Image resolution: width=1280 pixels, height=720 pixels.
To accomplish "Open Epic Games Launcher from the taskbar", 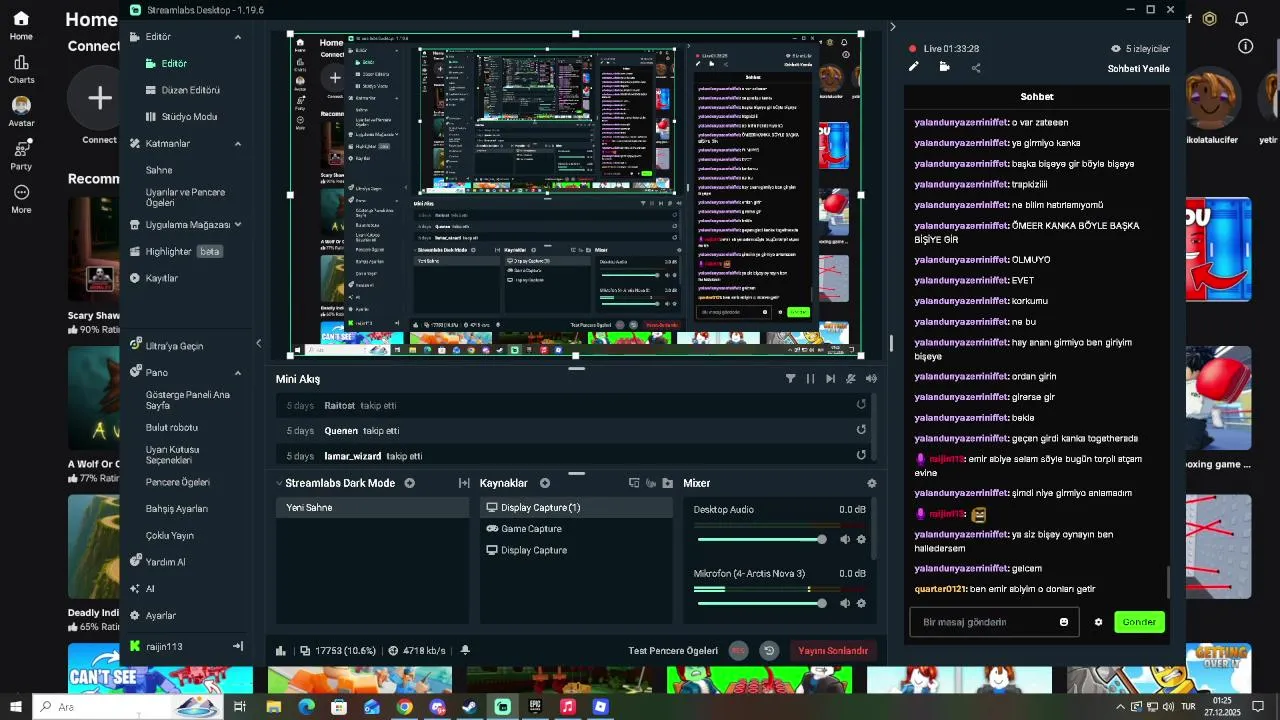I will [x=535, y=707].
